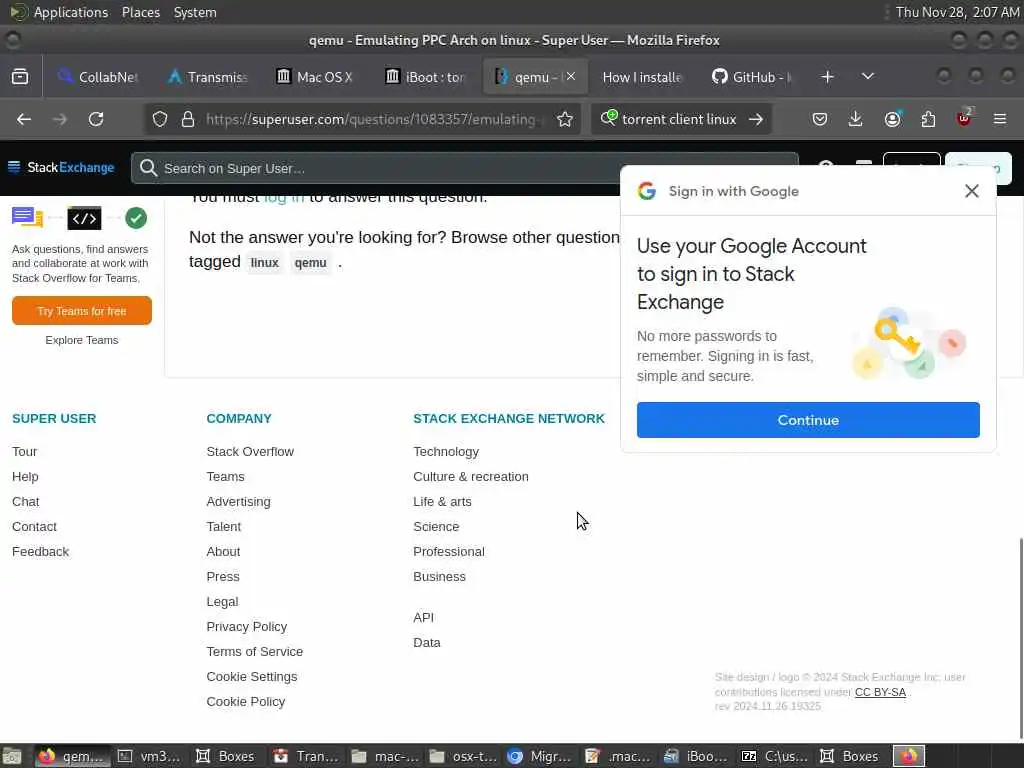Open the Terms of Service link
This screenshot has width=1024, height=768.
[255, 652]
